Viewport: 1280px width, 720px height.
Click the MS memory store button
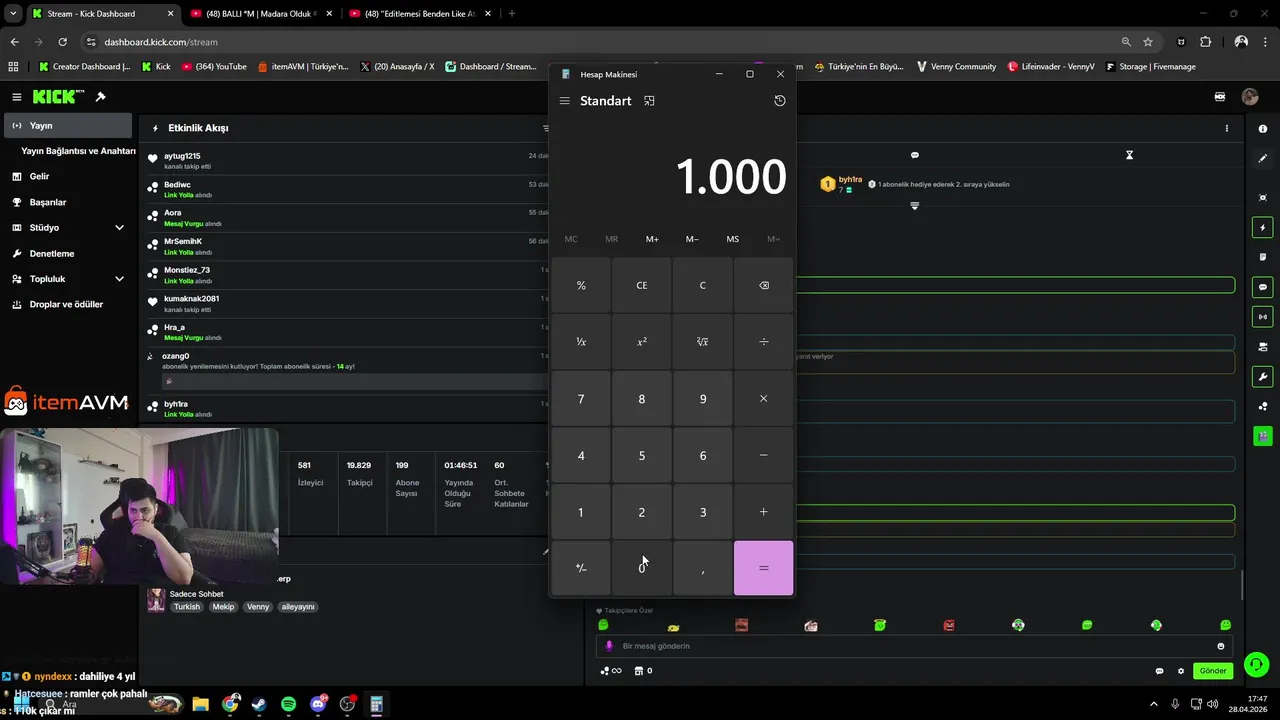pyautogui.click(x=733, y=239)
